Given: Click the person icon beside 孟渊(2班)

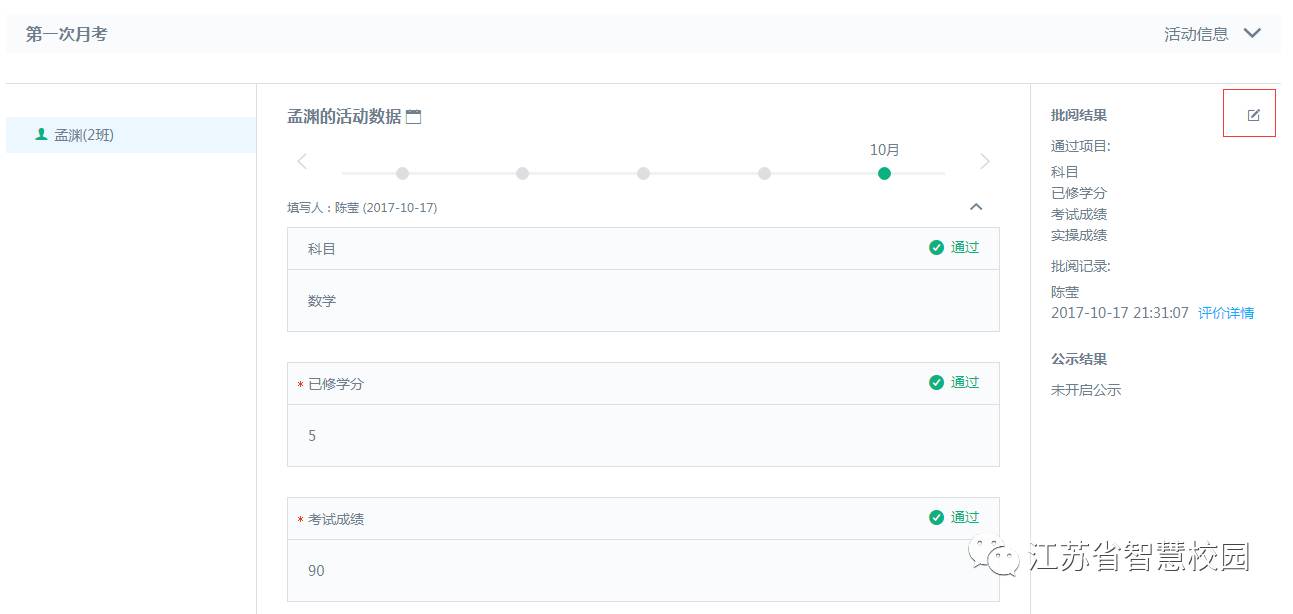Looking at the screenshot, I should (x=41, y=134).
